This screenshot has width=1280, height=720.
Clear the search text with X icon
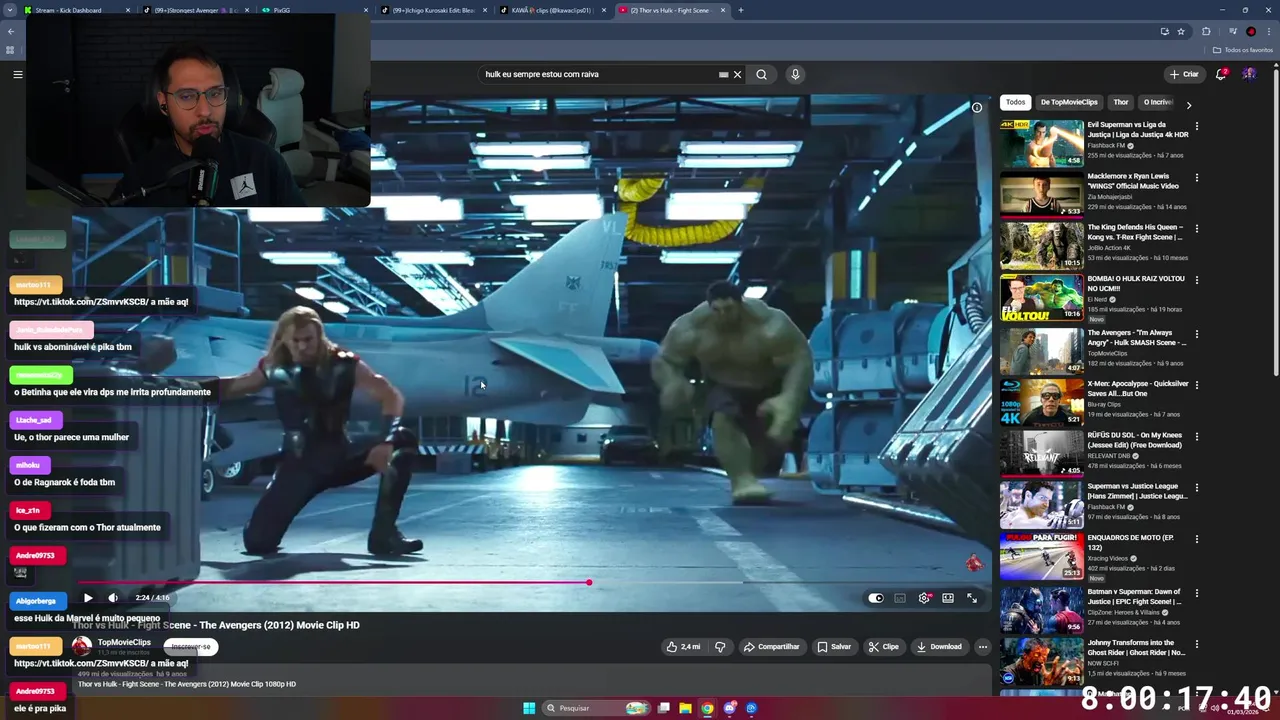[738, 74]
